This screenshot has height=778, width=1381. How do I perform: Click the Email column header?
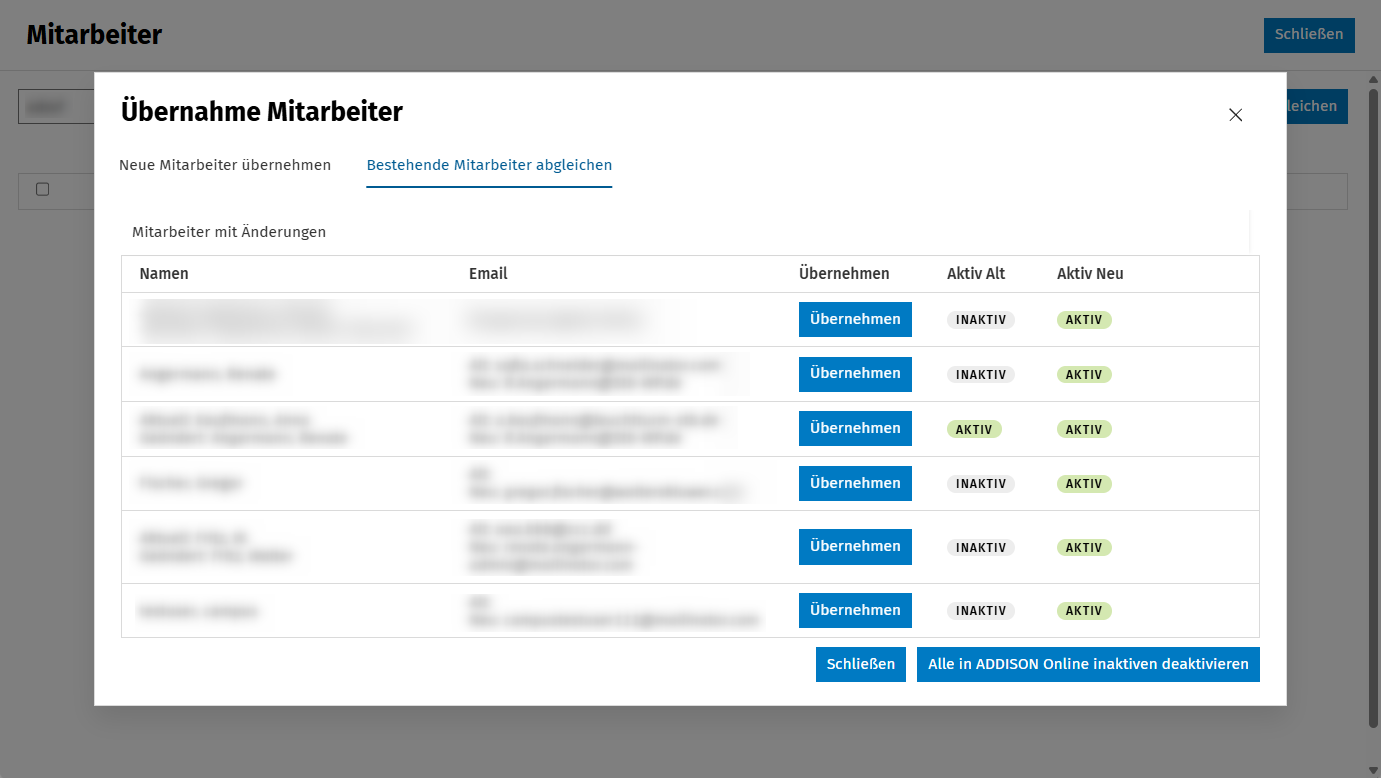pos(488,274)
